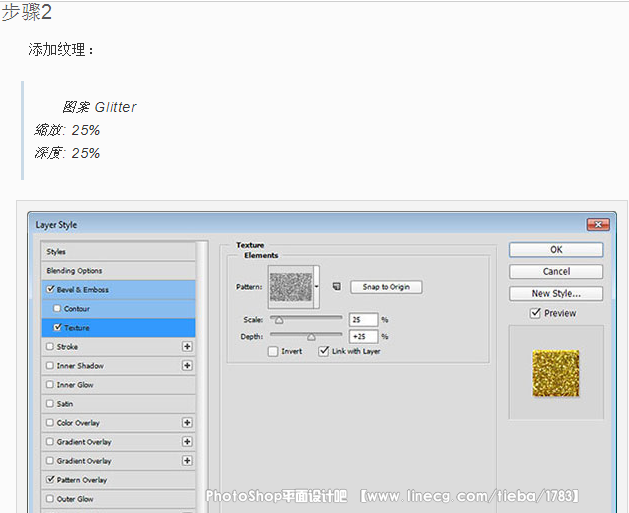
Task: Toggle the Bevel & Emboss checkbox
Action: coord(50,289)
